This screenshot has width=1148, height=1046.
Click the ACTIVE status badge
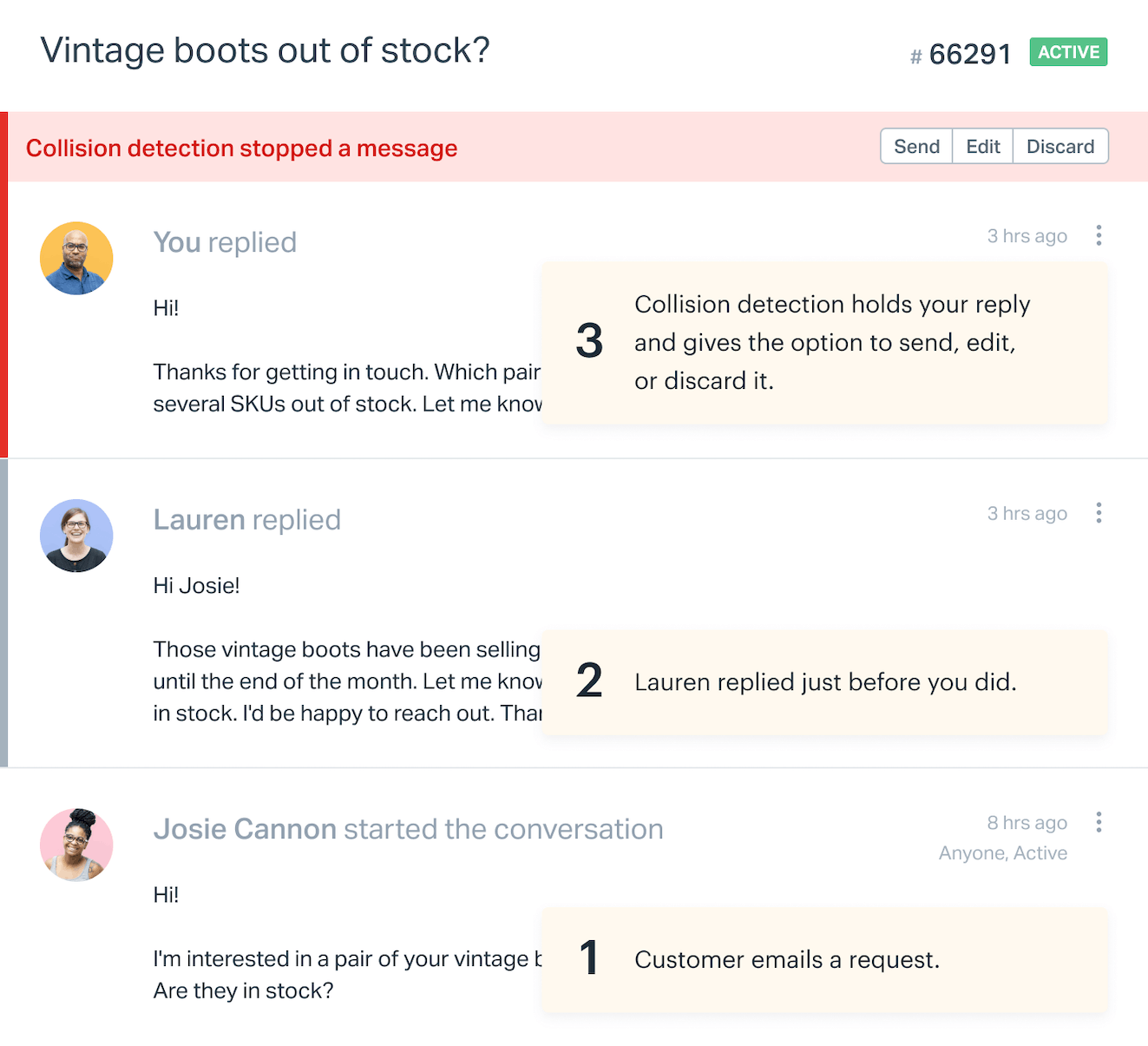pos(1068,52)
